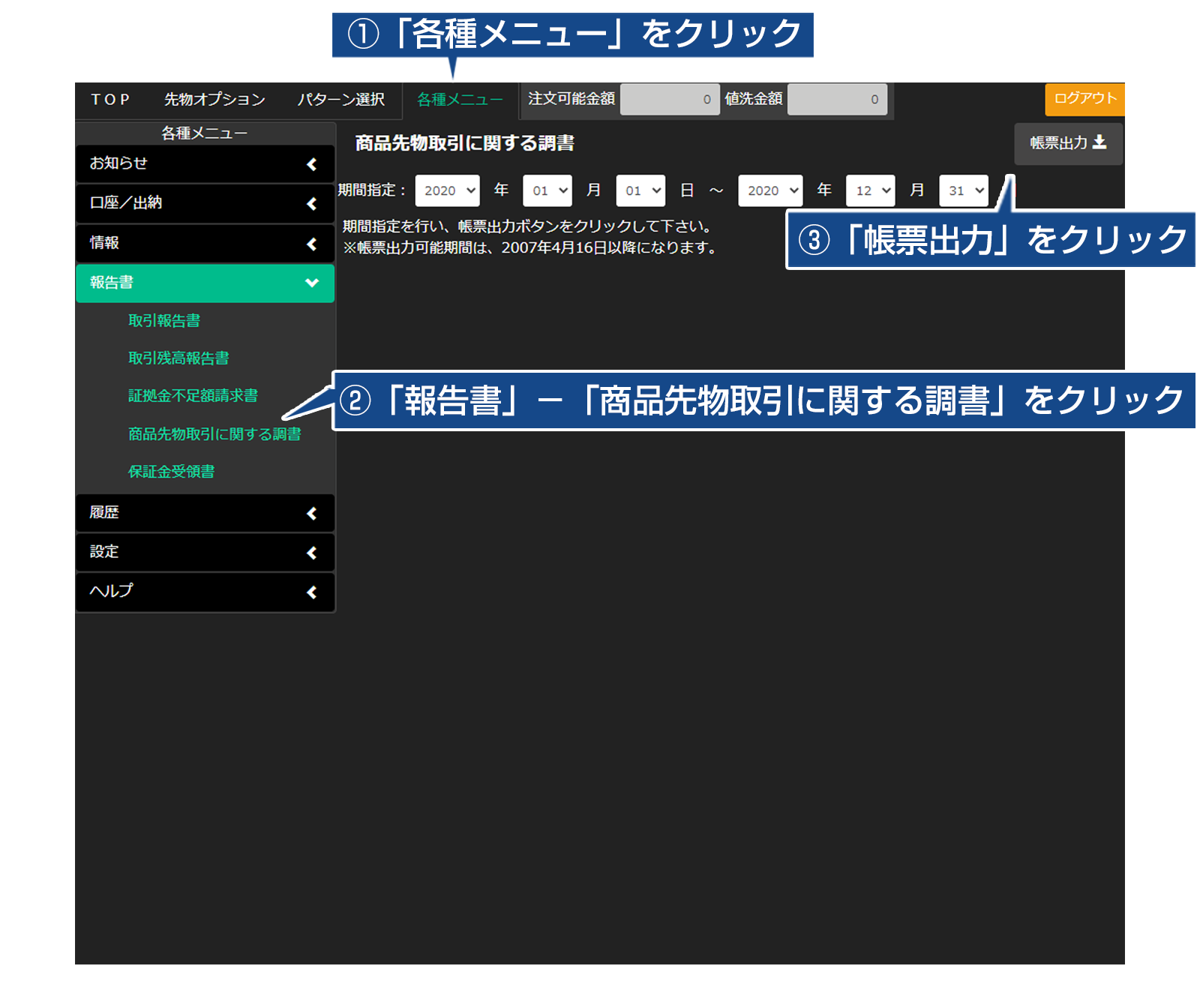Expand the お知らせ menu section
Image resolution: width=1200 pixels, height=1008 pixels.
tap(205, 163)
